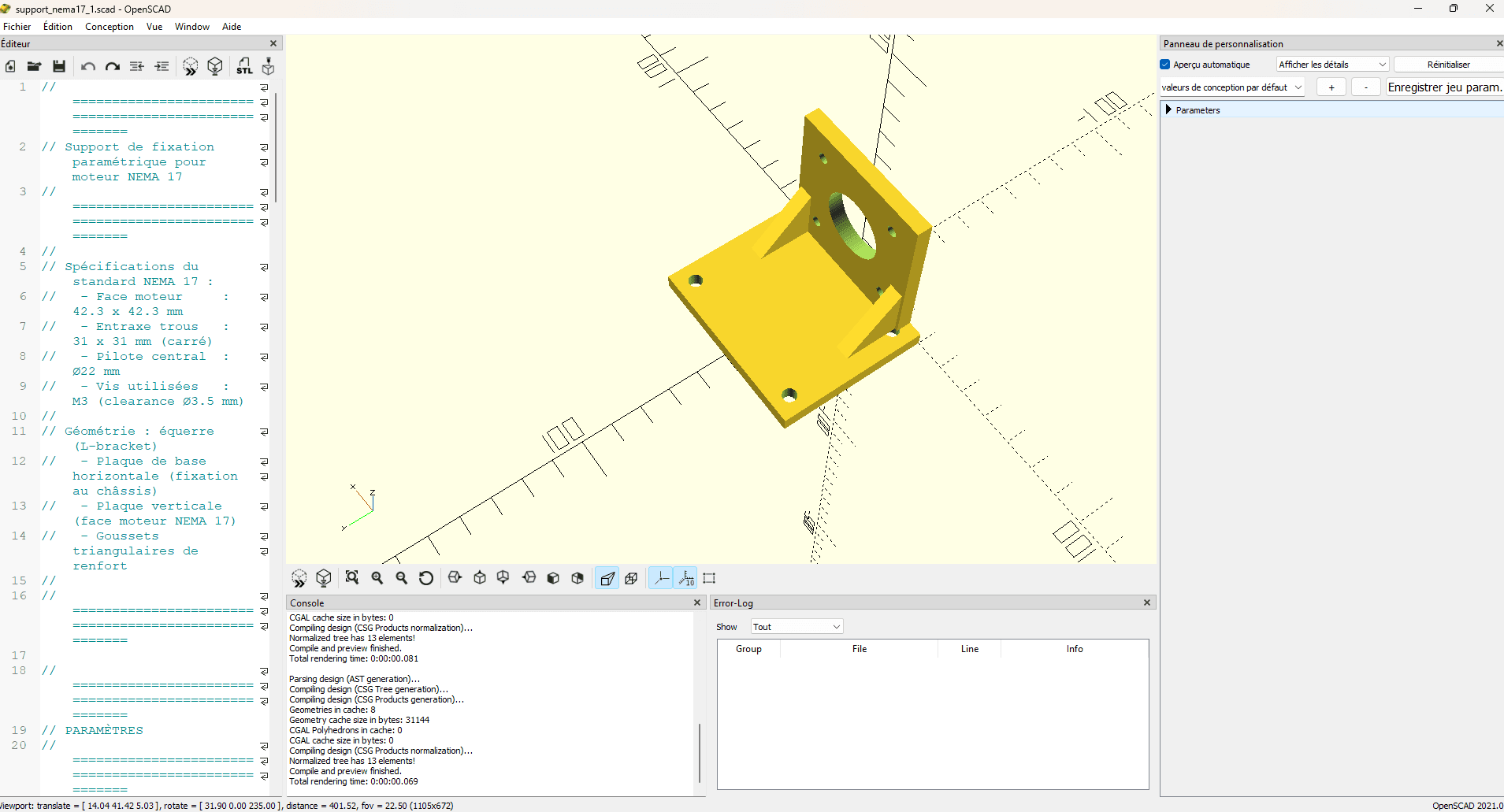Undo the last edit
Image resolution: width=1504 pixels, height=812 pixels.
coord(88,67)
